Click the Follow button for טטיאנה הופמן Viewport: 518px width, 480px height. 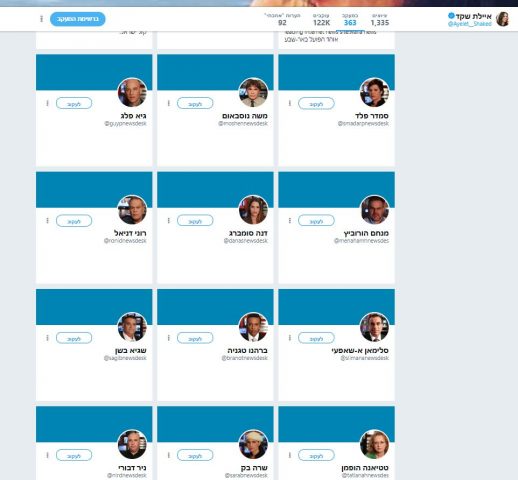pyautogui.click(x=316, y=455)
